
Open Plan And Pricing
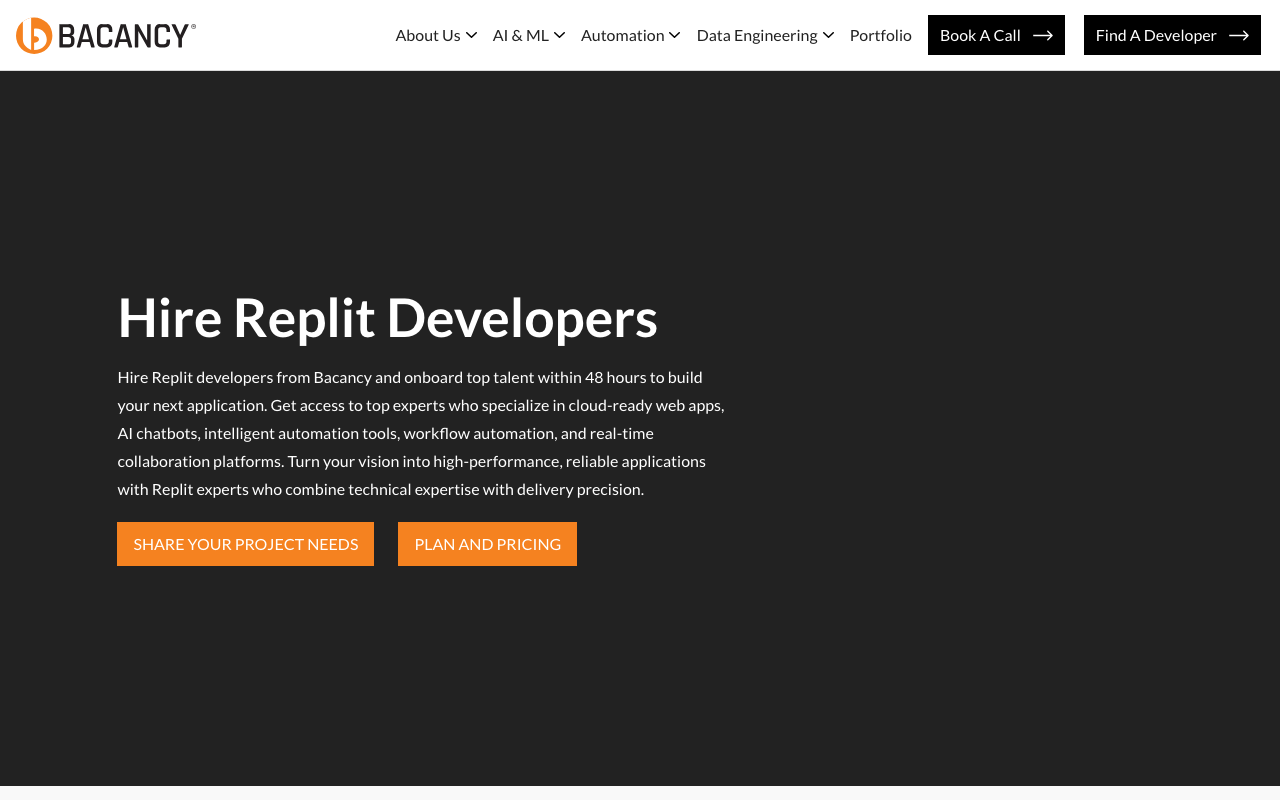pos(487,544)
